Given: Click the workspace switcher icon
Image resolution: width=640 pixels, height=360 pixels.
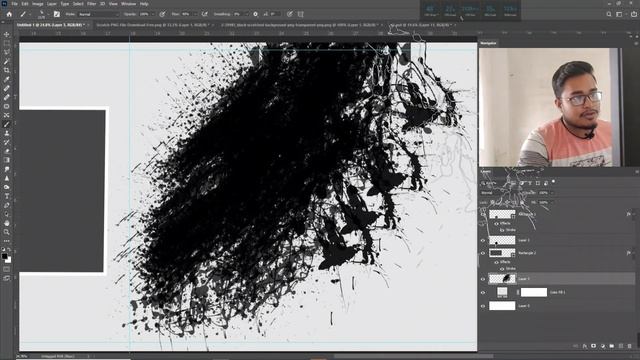Looking at the screenshot, I should [x=619, y=14].
